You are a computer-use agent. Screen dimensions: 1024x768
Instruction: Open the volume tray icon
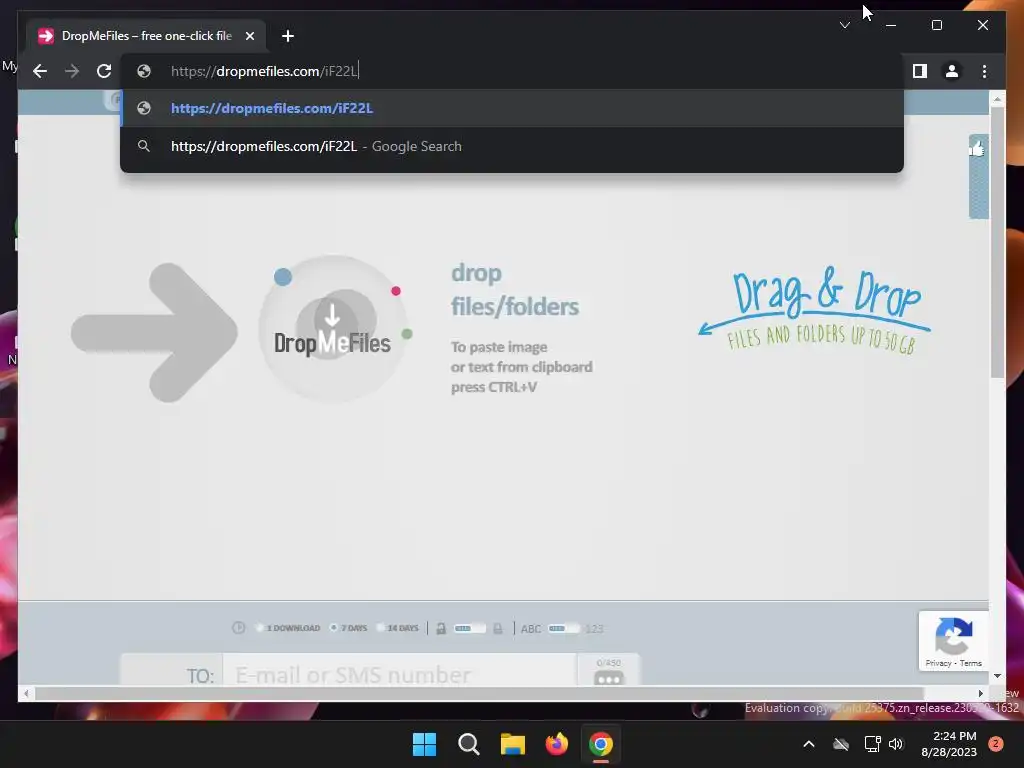pyautogui.click(x=896, y=744)
